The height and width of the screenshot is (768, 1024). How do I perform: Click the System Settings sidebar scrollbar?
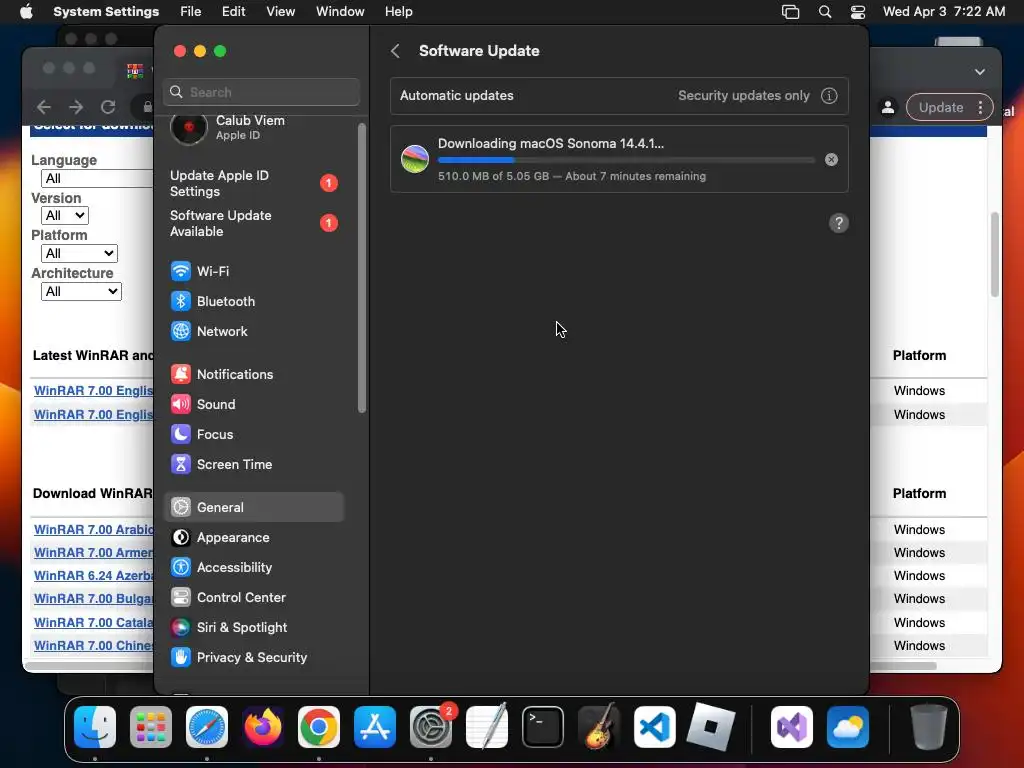[362, 268]
